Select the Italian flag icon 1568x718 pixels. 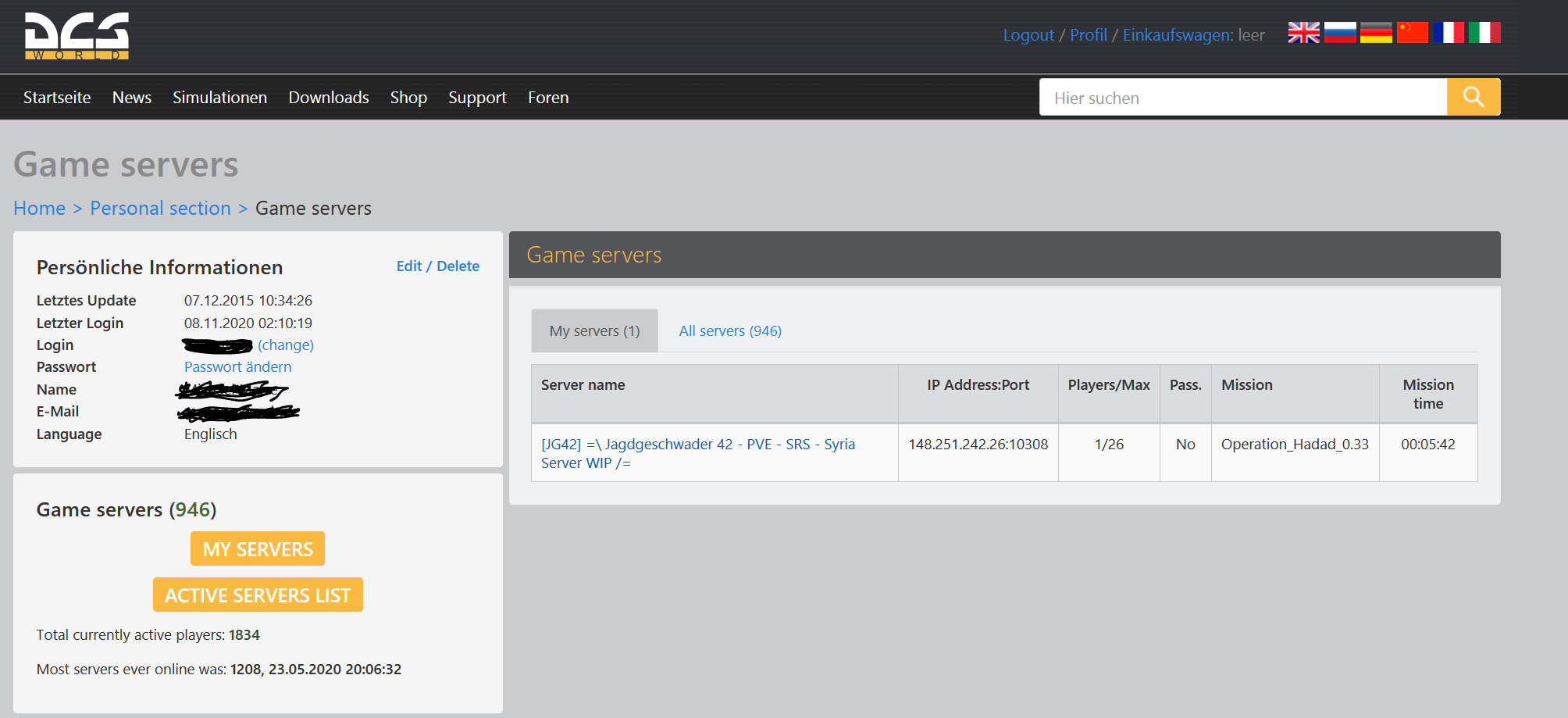point(1484,33)
